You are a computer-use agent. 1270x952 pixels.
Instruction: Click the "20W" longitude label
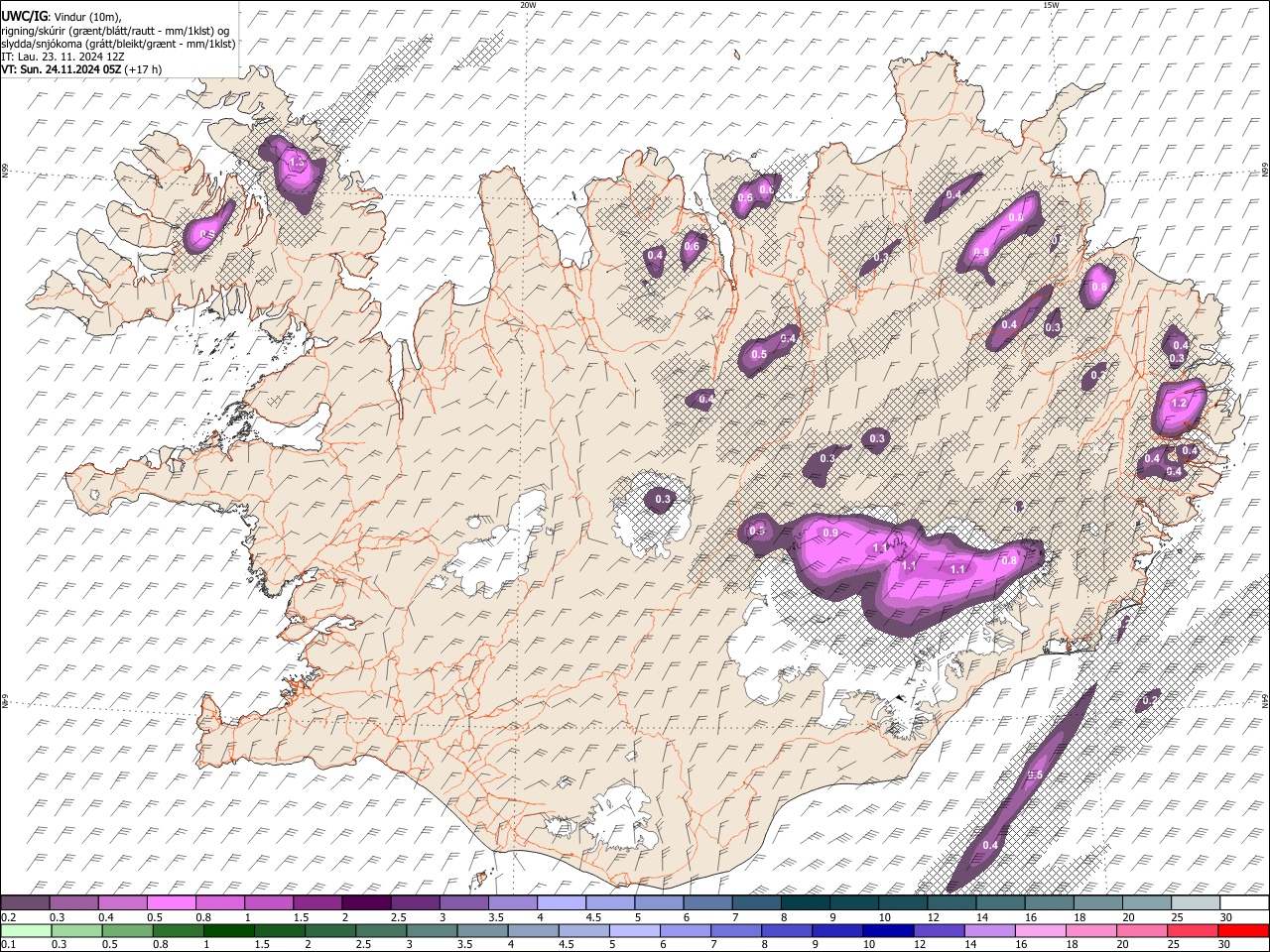tap(528, 5)
